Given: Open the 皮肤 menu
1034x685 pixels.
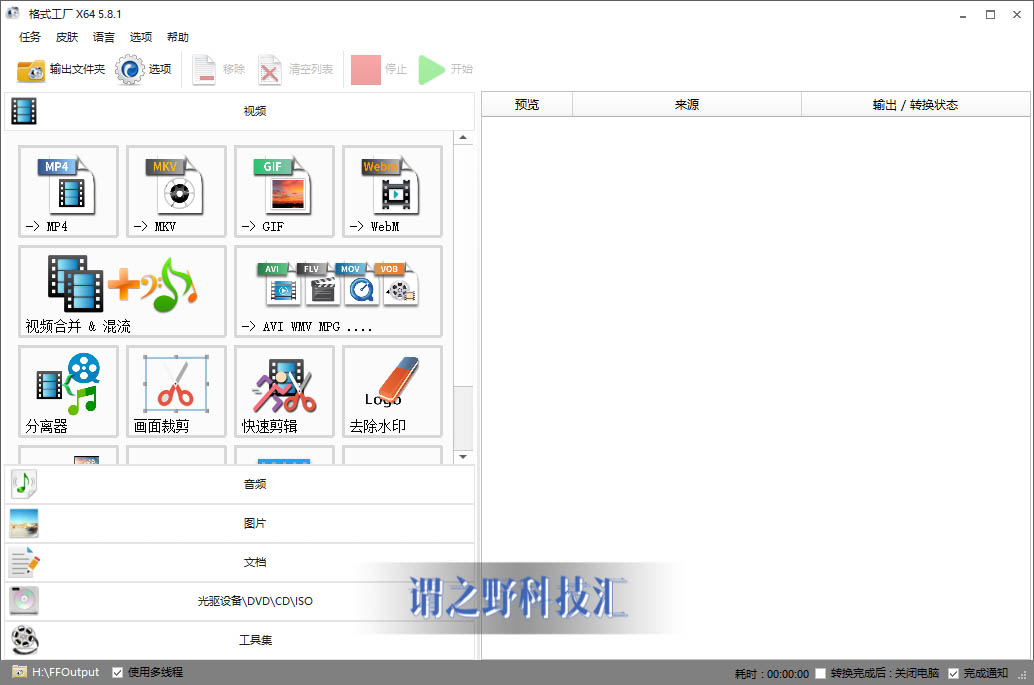Looking at the screenshot, I should (67, 37).
